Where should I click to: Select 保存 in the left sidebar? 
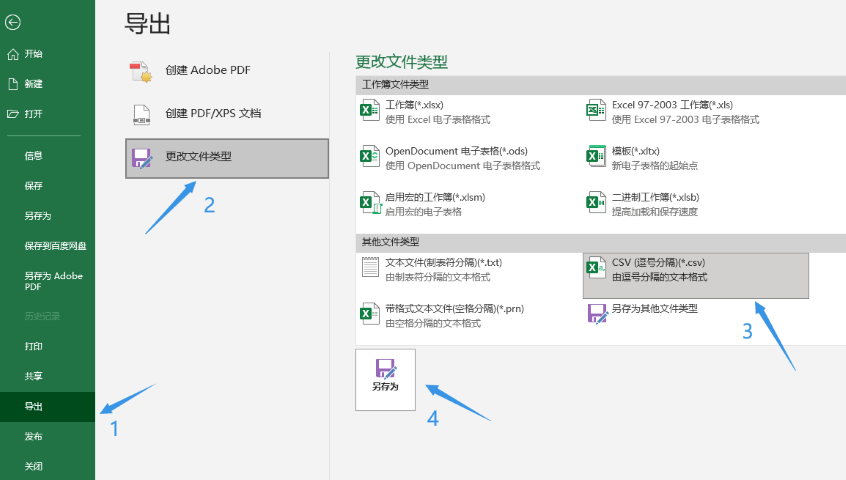[x=33, y=186]
